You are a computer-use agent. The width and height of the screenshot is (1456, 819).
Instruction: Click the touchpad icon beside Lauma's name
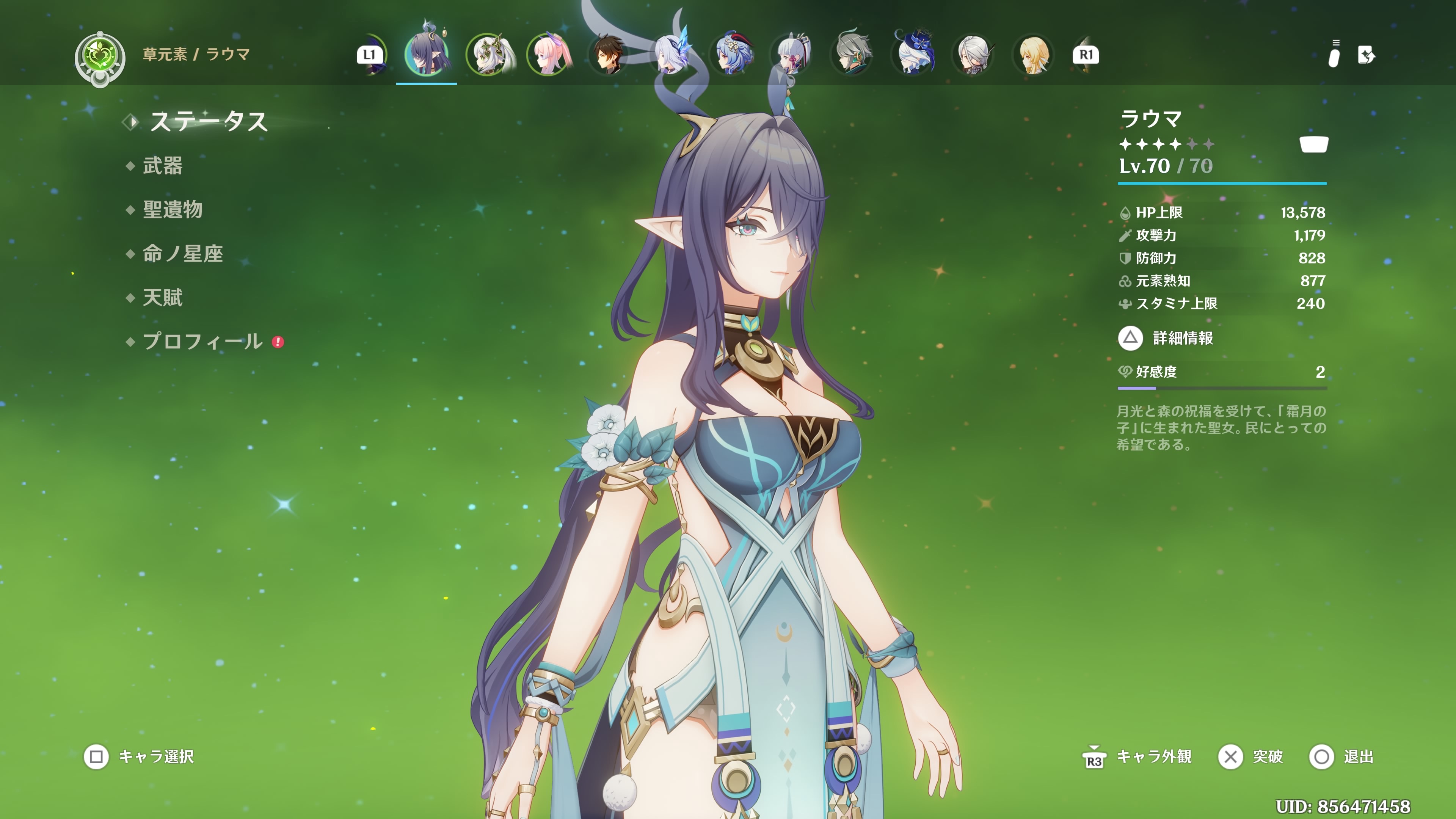(1313, 145)
